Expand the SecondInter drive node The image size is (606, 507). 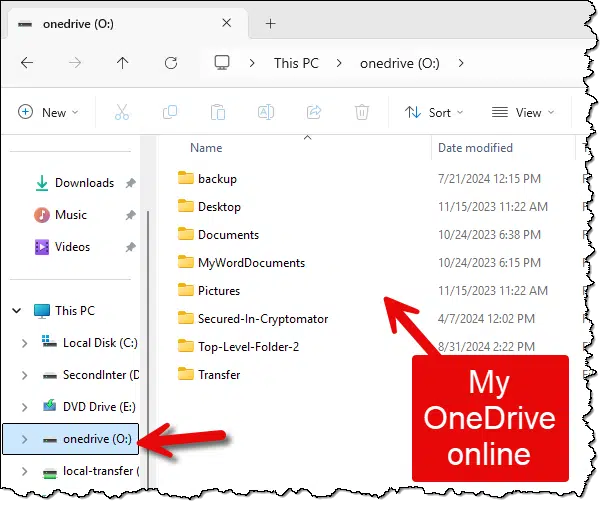point(24,375)
